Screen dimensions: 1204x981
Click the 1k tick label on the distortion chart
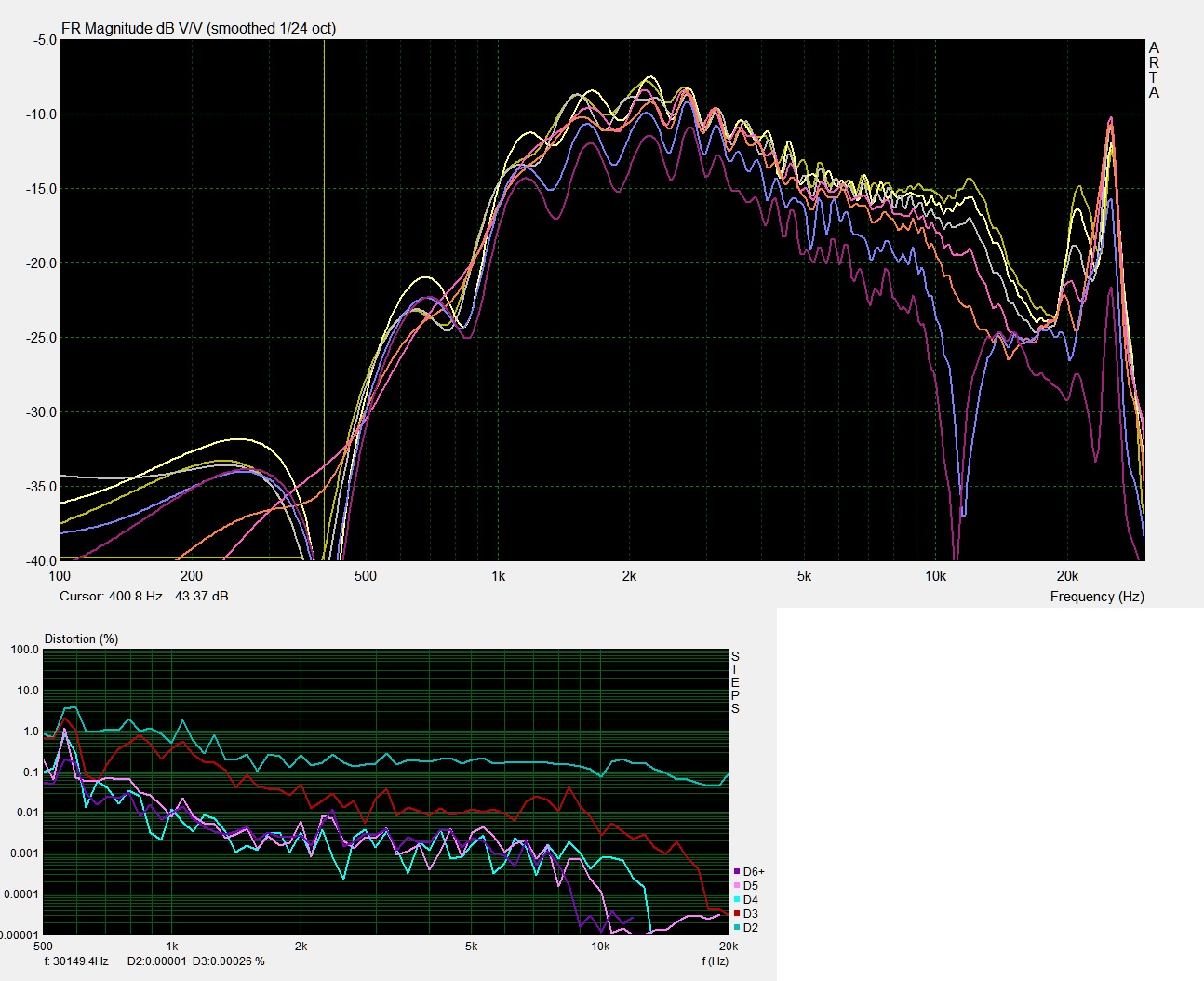(x=171, y=947)
